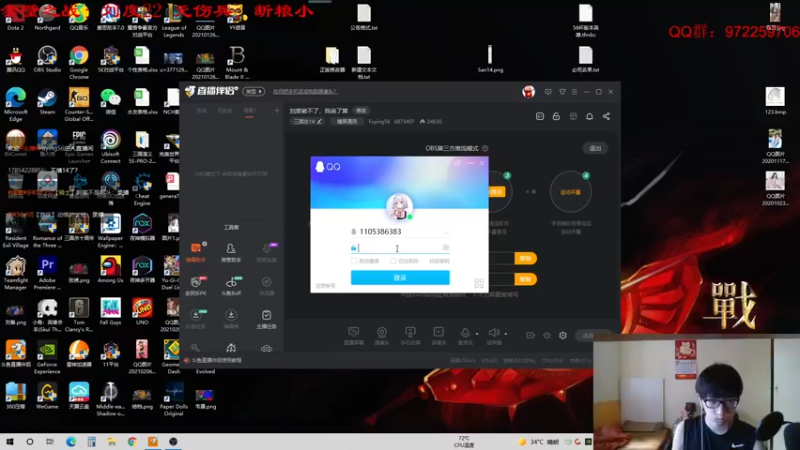The height and width of the screenshot is (450, 800).
Task: Click the 注册帐号 register account link in QQ
Action: pyautogui.click(x=325, y=286)
